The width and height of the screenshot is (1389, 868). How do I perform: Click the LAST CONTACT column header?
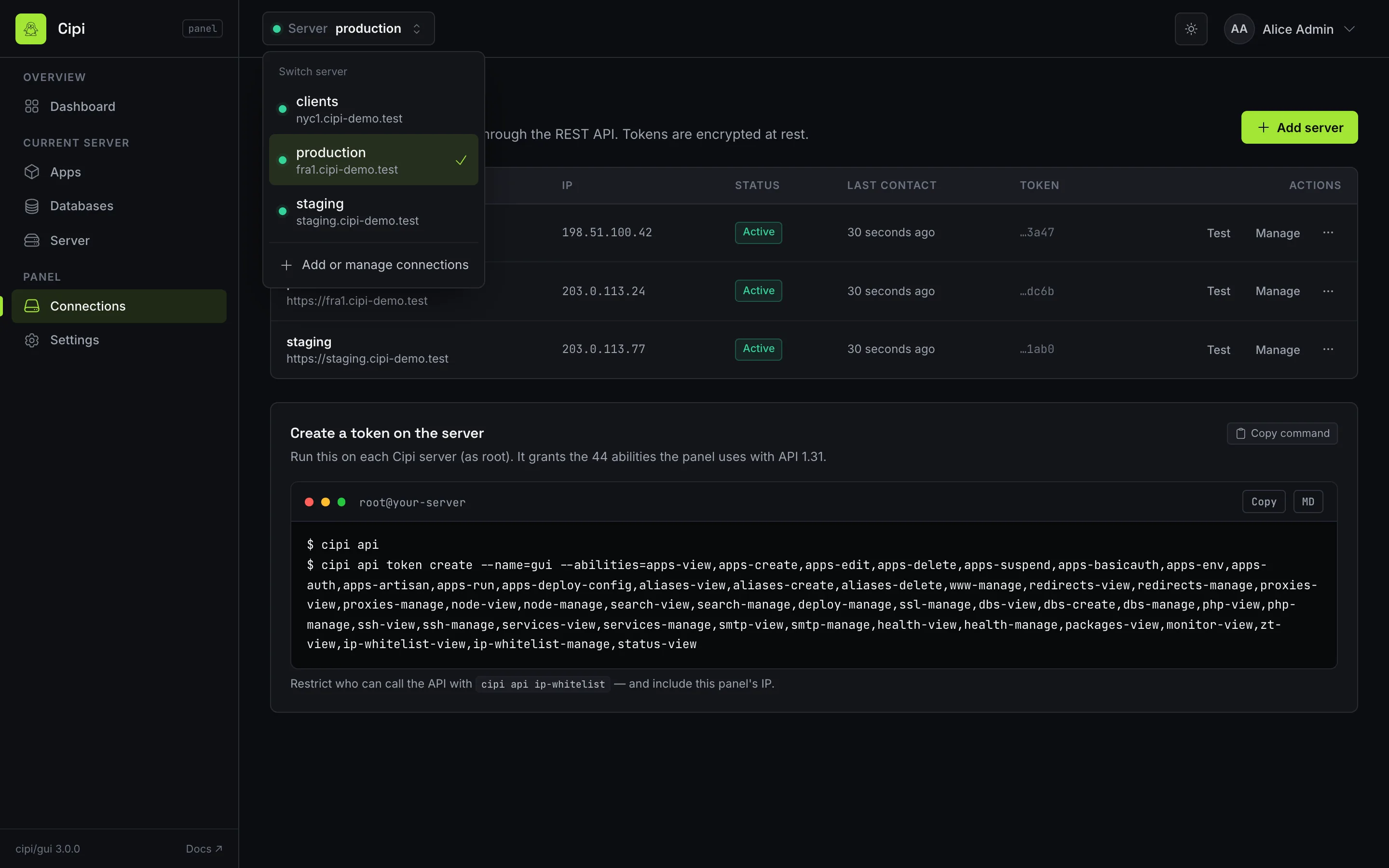pos(891,186)
